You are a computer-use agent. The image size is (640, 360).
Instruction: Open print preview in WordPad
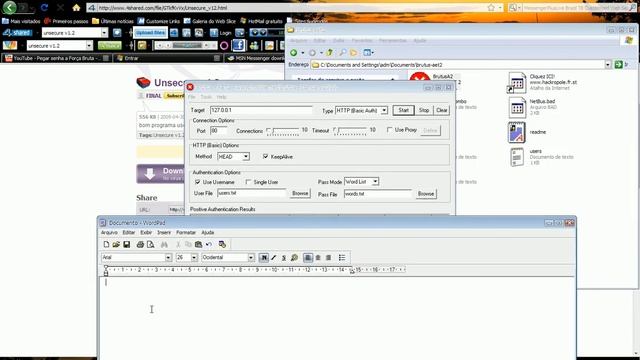[151, 244]
